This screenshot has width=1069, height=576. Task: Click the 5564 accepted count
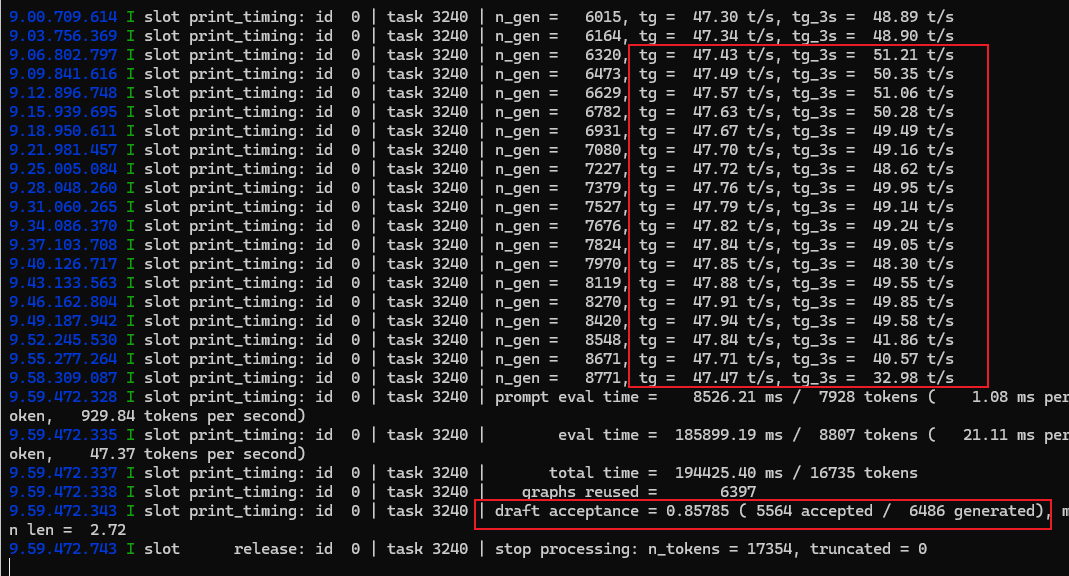[x=814, y=511]
